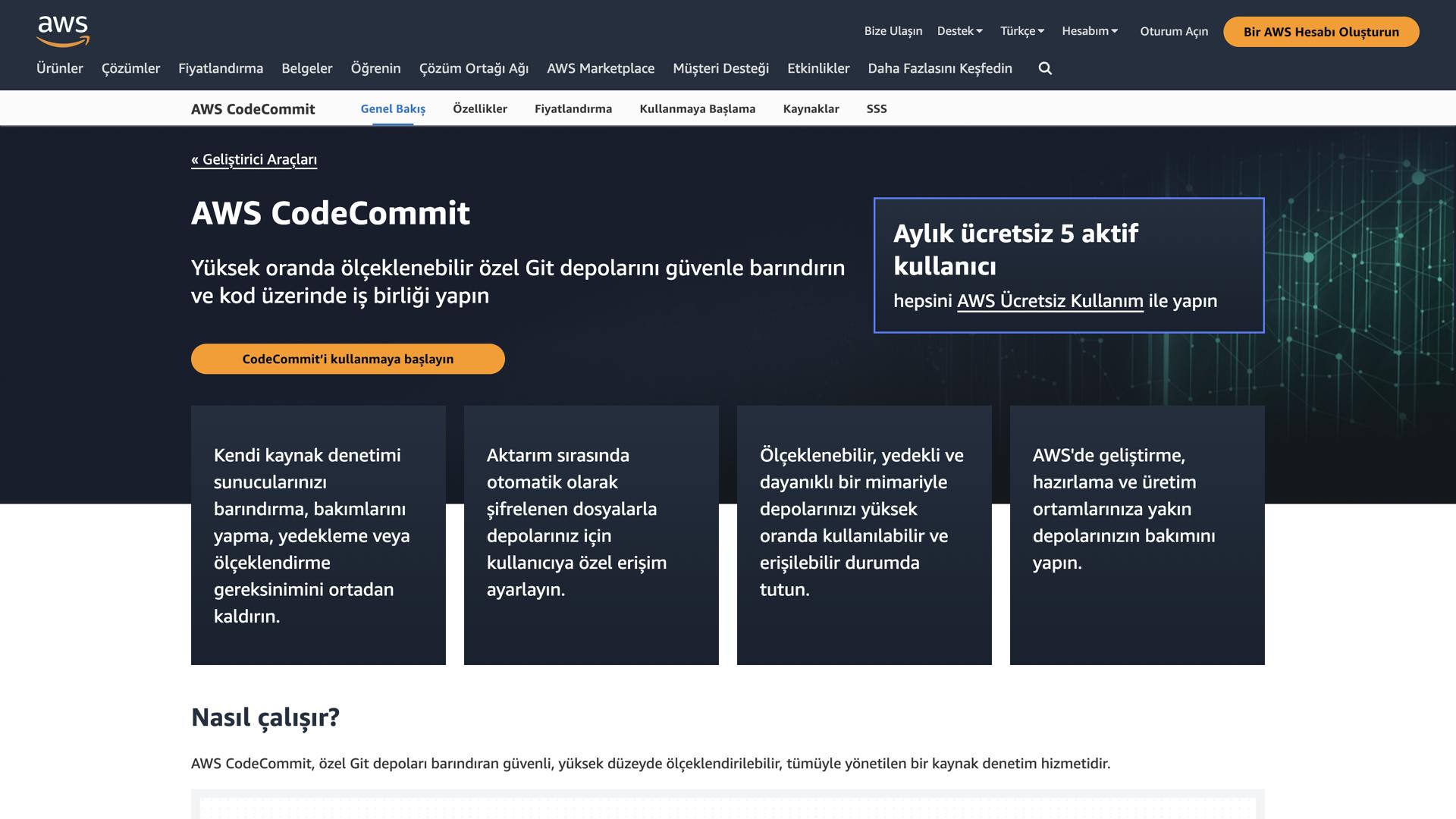Open Müşteri Desteği page
Image resolution: width=1456 pixels, height=819 pixels.
pos(720,68)
